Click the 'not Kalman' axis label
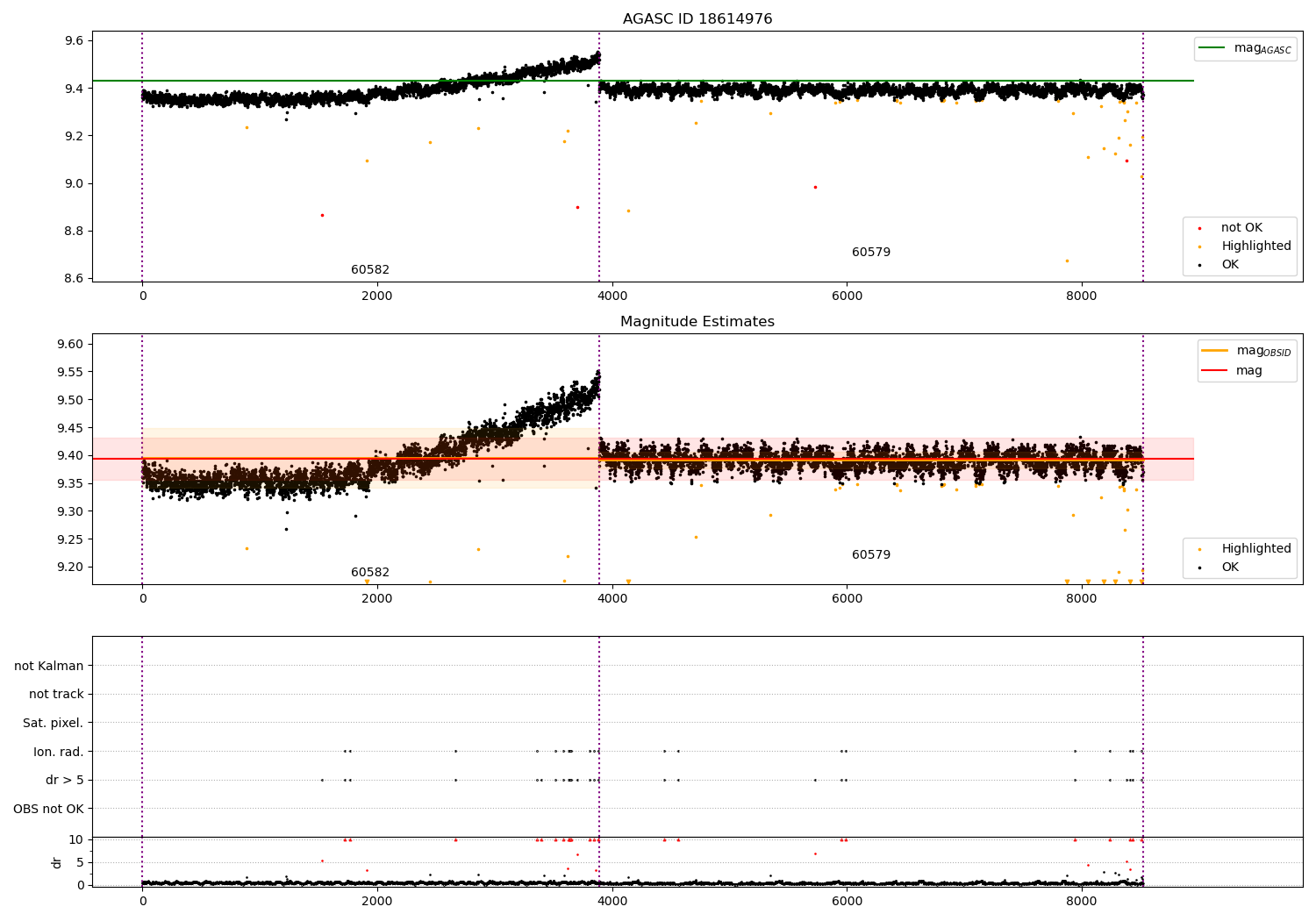 pyautogui.click(x=49, y=667)
